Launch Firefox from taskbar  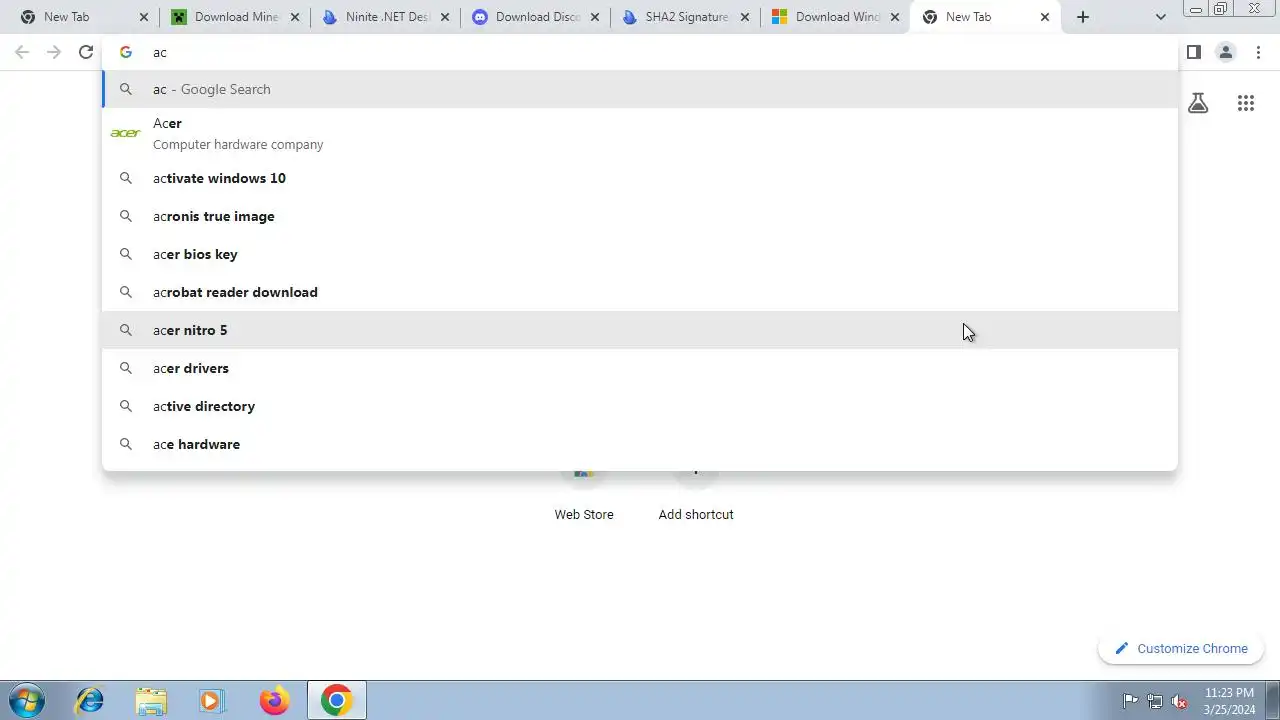pyautogui.click(x=274, y=701)
